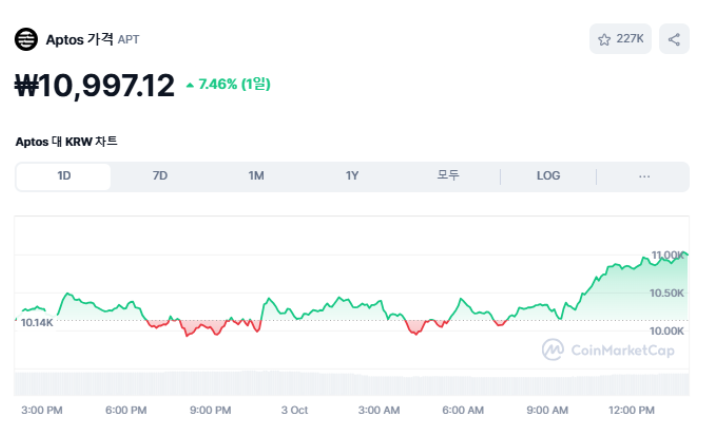Add Aptos to watchlist via star 227K button
The height and width of the screenshot is (425, 708).
[620, 39]
